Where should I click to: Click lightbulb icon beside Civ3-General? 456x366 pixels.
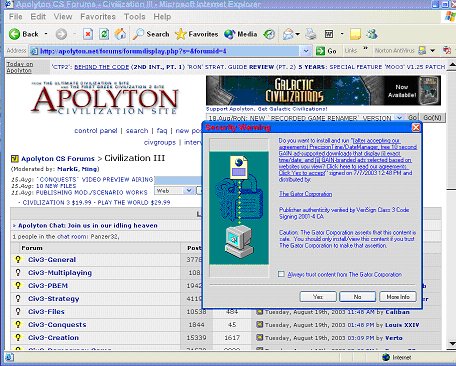tap(18, 259)
